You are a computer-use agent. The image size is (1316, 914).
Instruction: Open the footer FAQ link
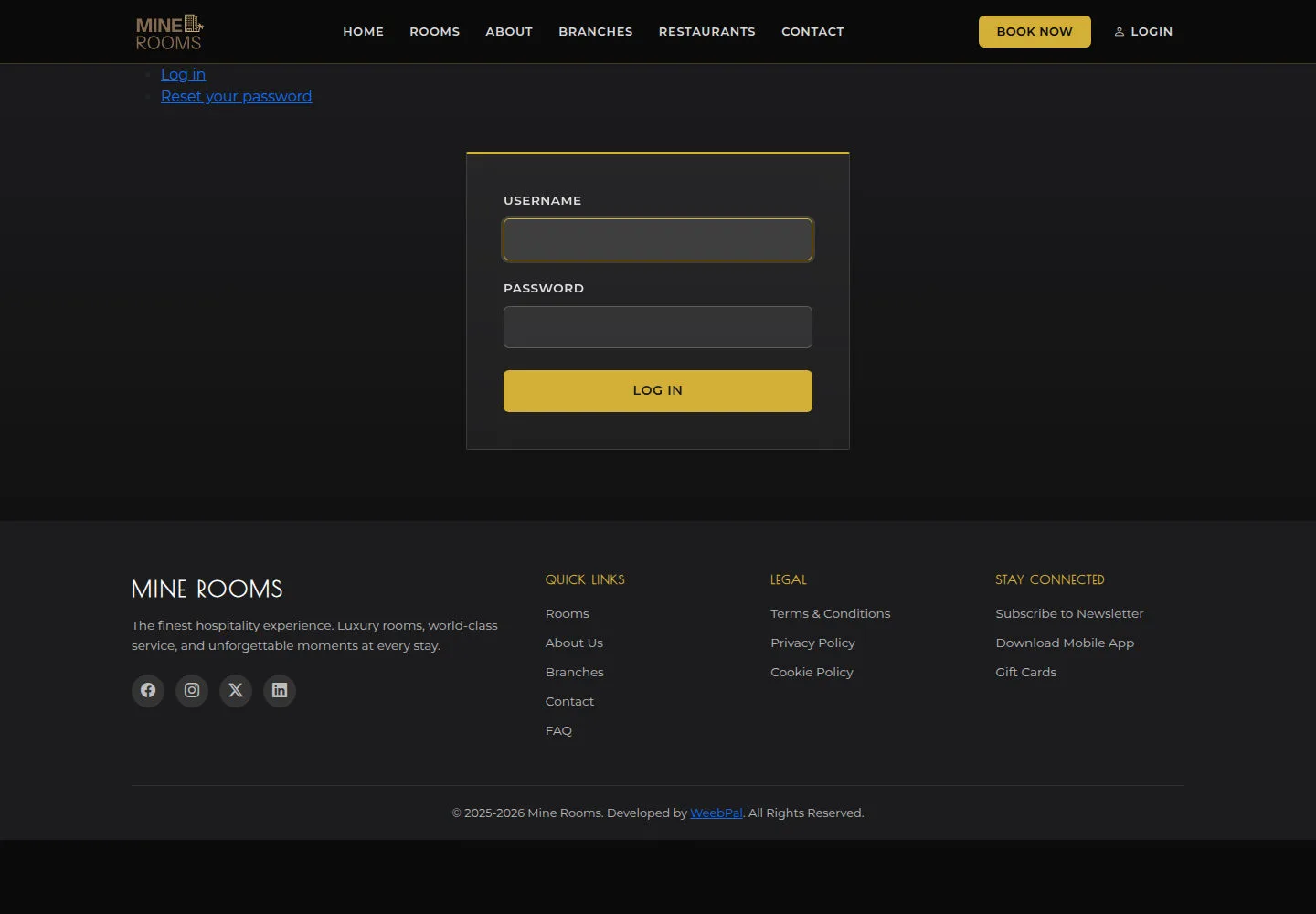click(x=558, y=730)
